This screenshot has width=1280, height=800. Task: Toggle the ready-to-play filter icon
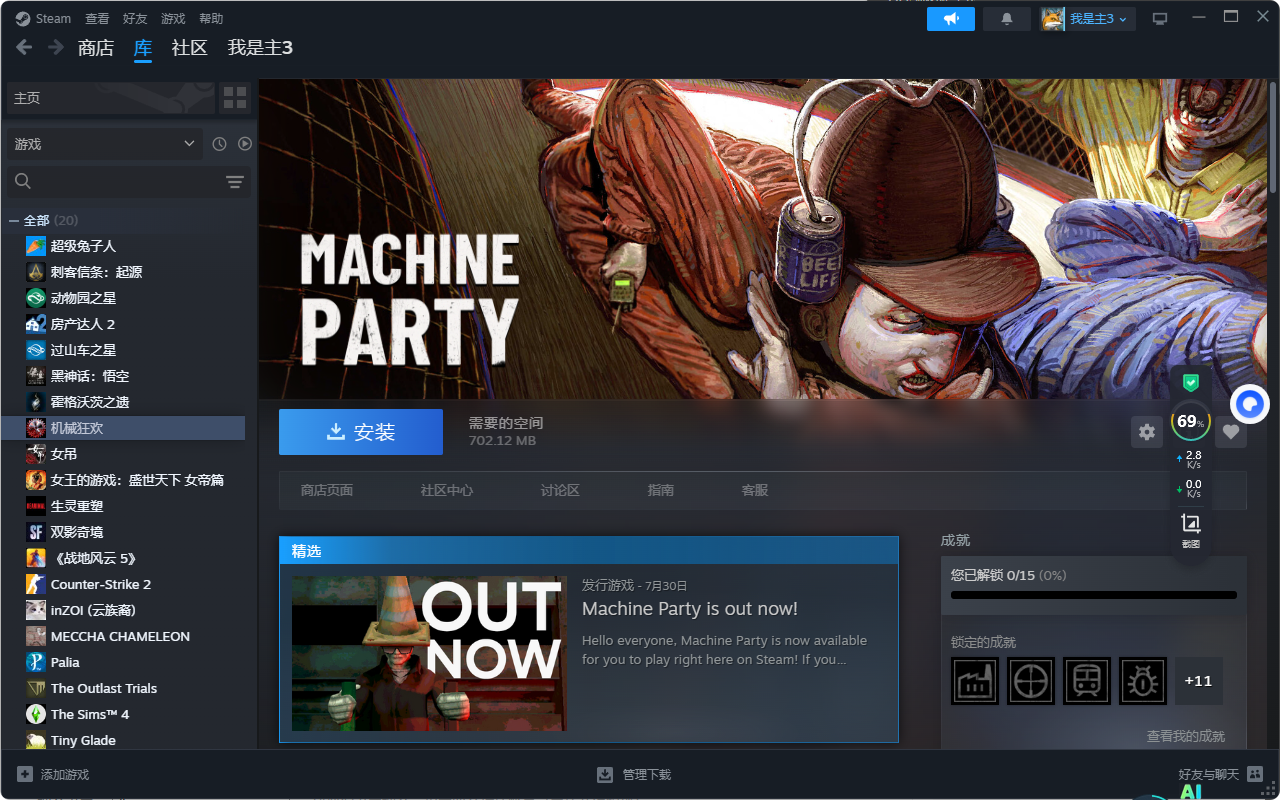(x=245, y=144)
